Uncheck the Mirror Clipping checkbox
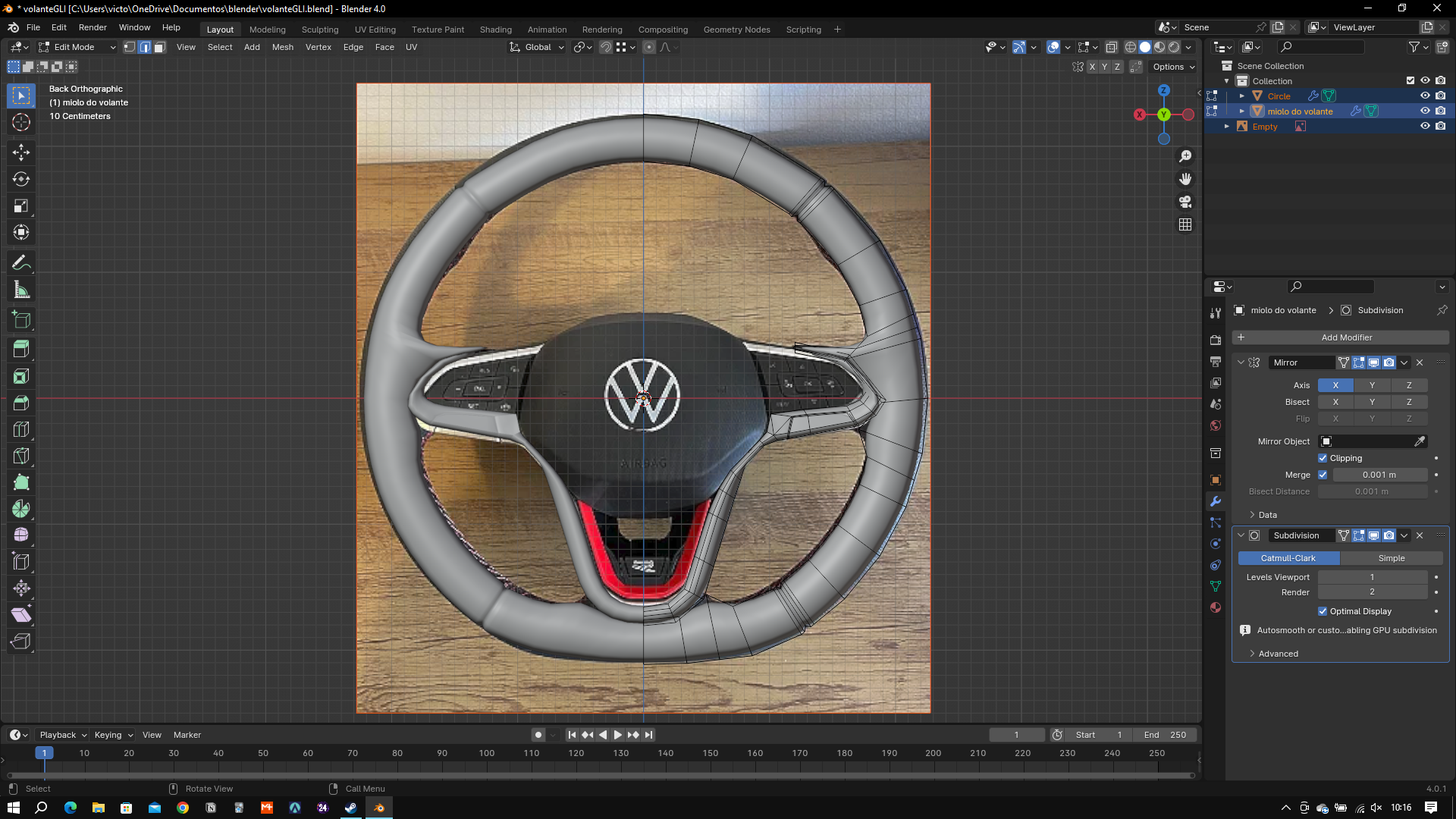Screen dimensions: 1456x819 (x=1323, y=458)
